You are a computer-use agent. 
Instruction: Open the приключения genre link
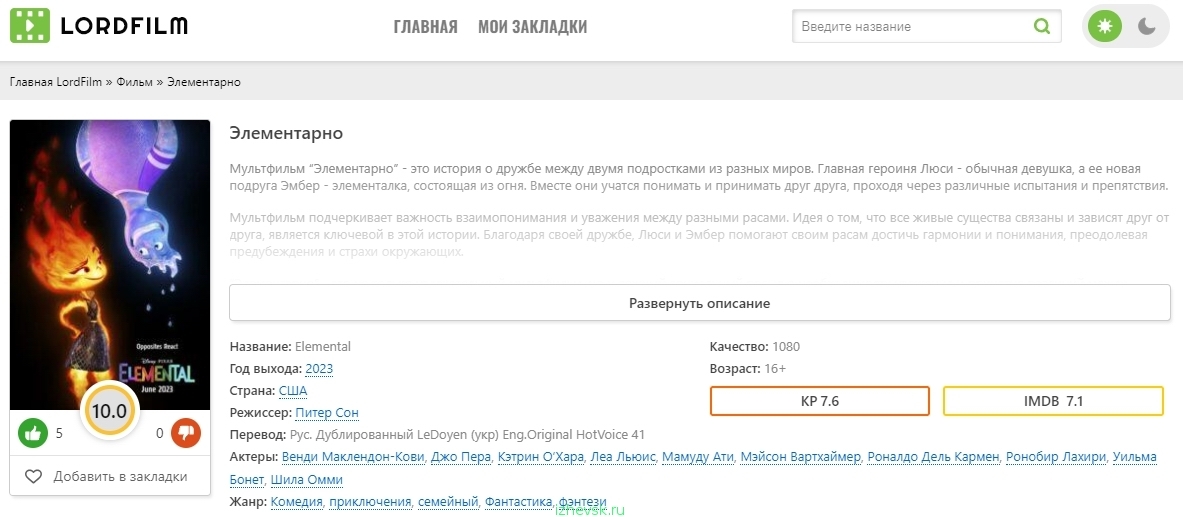(x=370, y=501)
